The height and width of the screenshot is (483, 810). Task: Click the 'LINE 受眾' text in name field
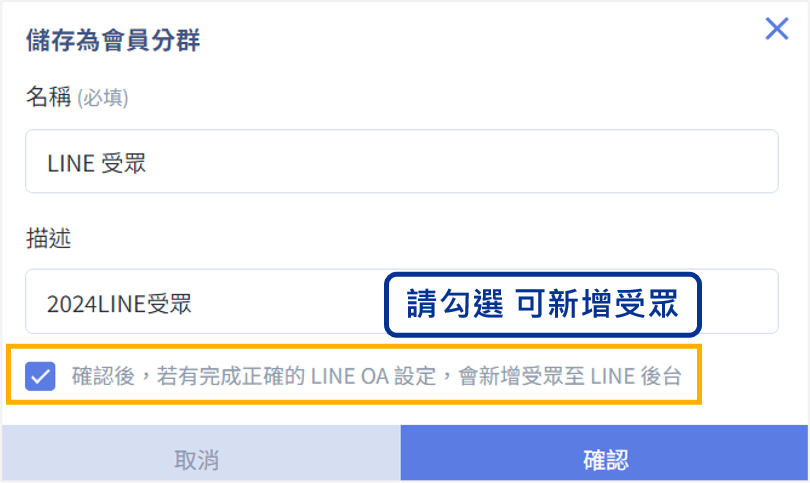click(x=97, y=163)
